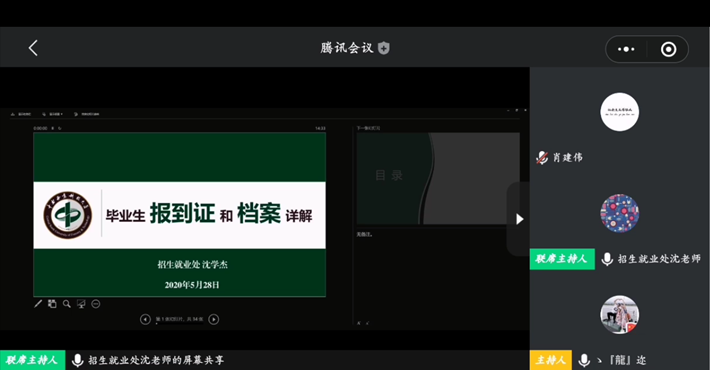Screen dimensions: 710x370
Task: Open the see-all-slides grid icon
Action: pyautogui.click(x=52, y=304)
